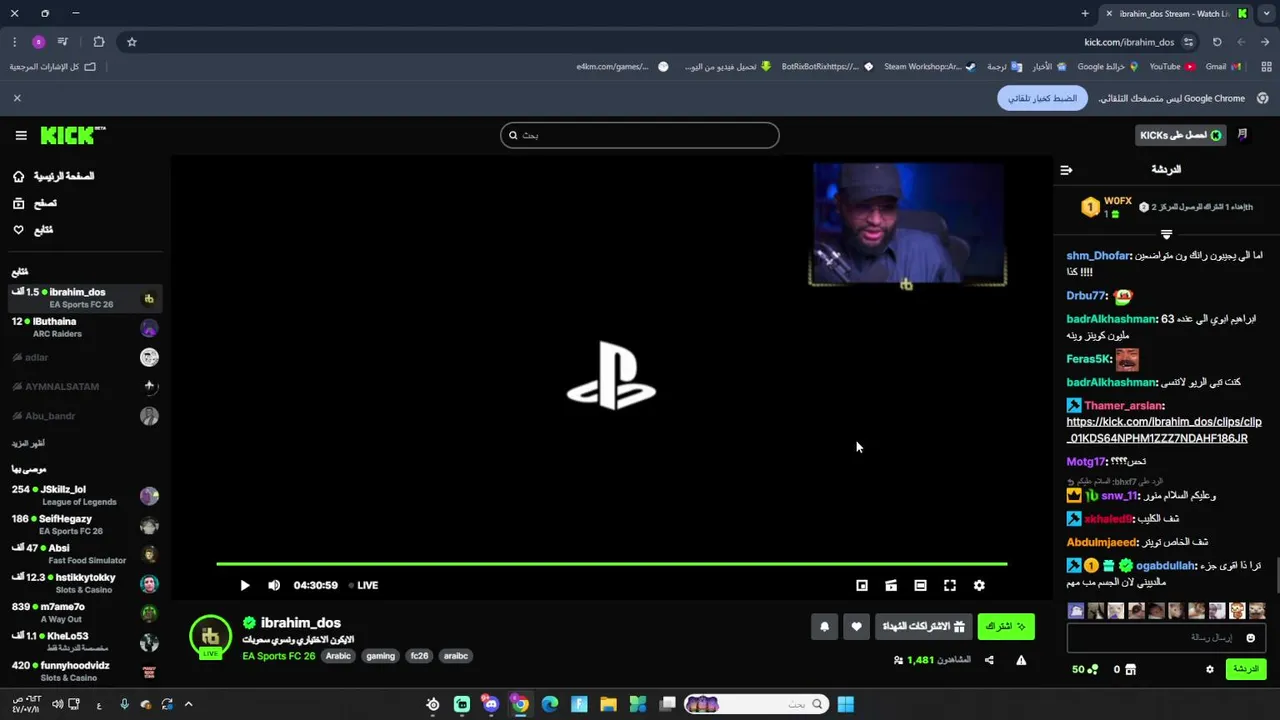Open Chrome extensions puzzle icon

point(98,42)
